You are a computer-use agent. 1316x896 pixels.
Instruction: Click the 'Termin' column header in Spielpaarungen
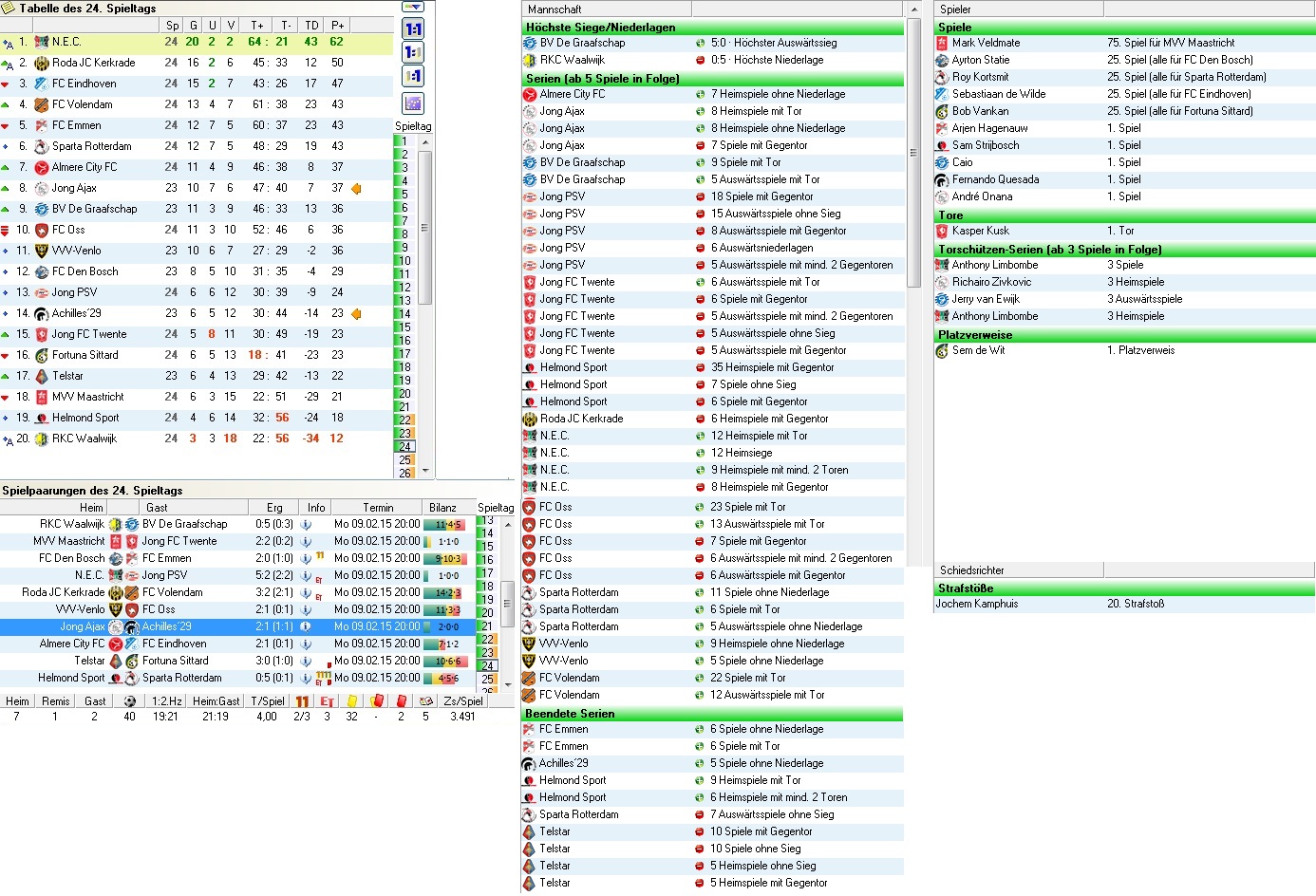tap(378, 508)
